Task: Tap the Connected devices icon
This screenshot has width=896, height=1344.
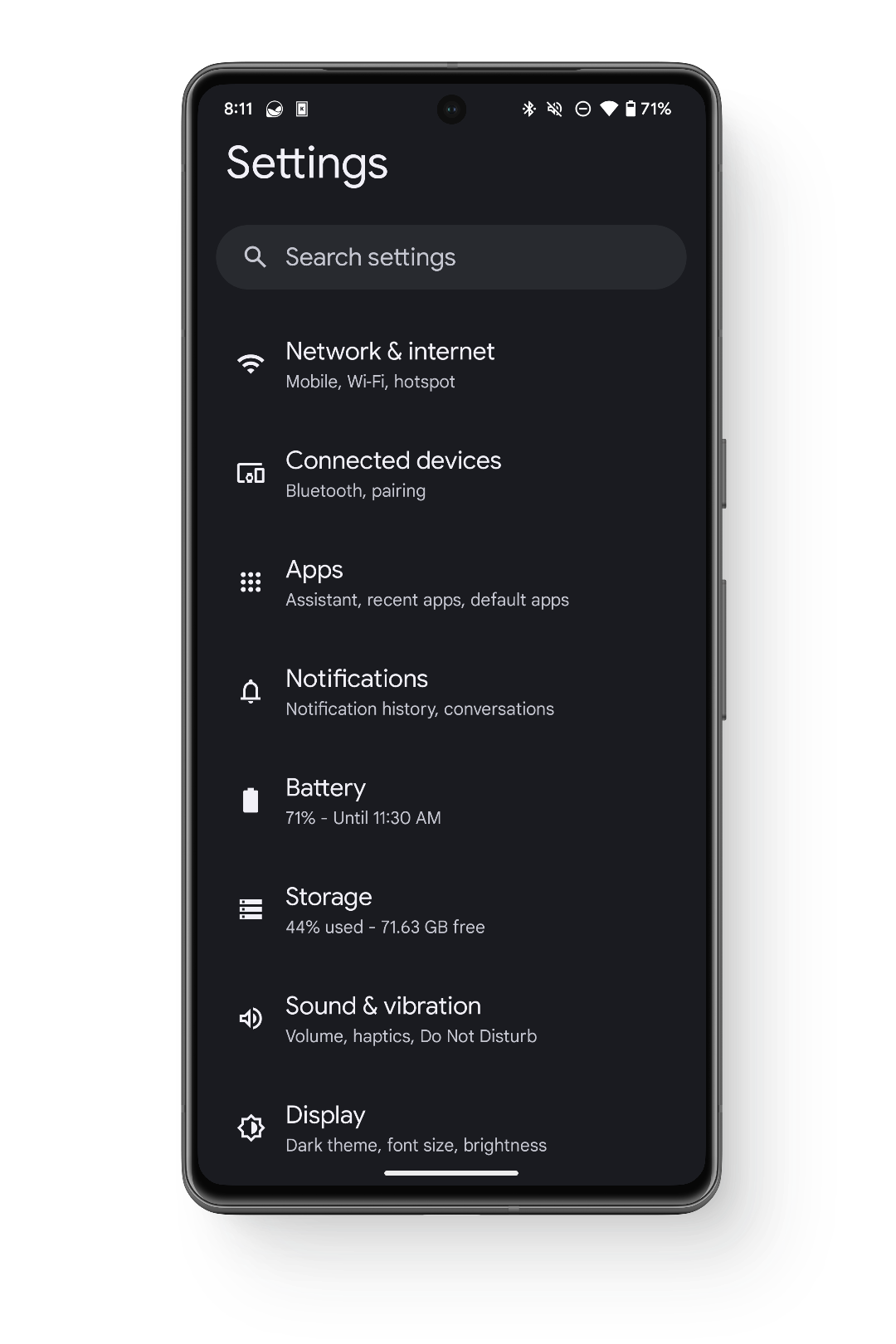Action: 251,473
